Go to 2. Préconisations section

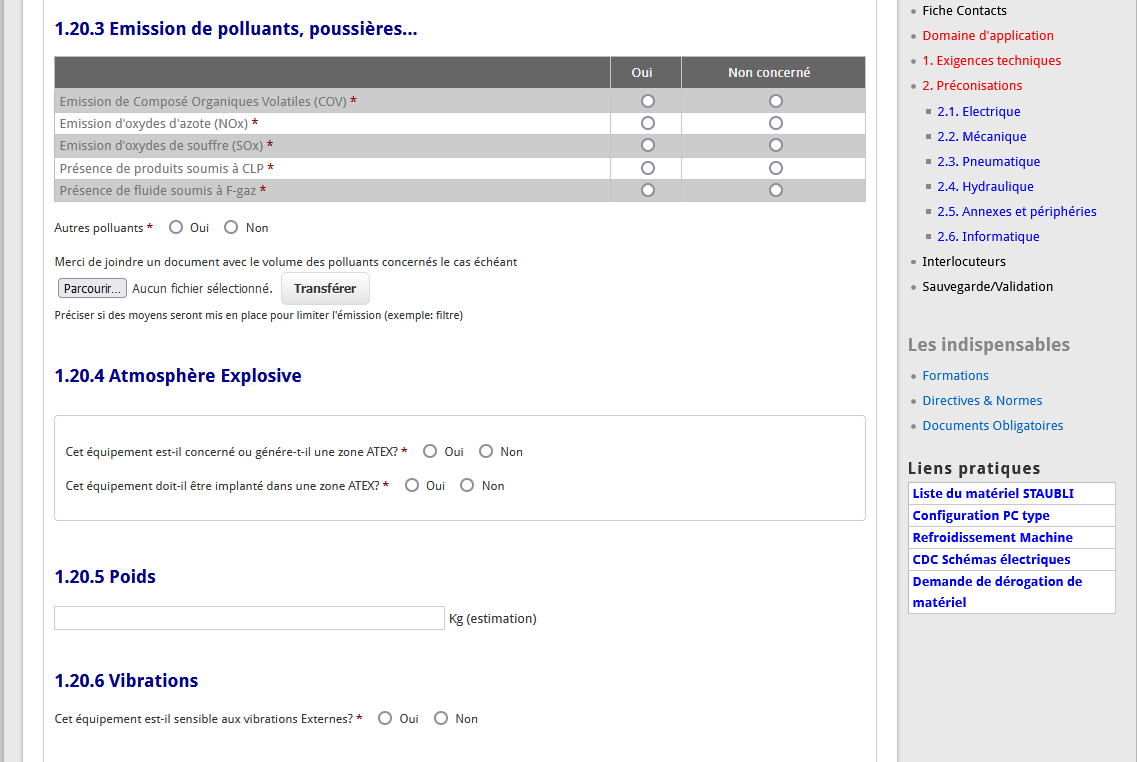972,86
